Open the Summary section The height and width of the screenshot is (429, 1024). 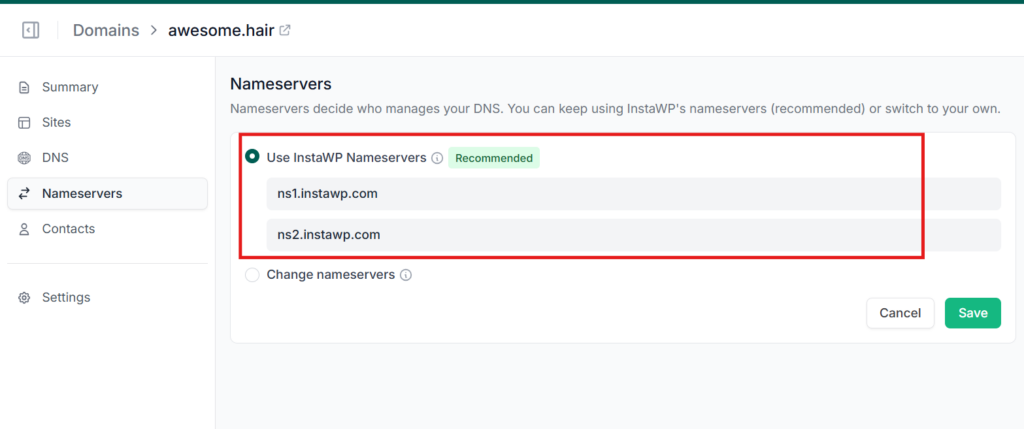point(107,87)
